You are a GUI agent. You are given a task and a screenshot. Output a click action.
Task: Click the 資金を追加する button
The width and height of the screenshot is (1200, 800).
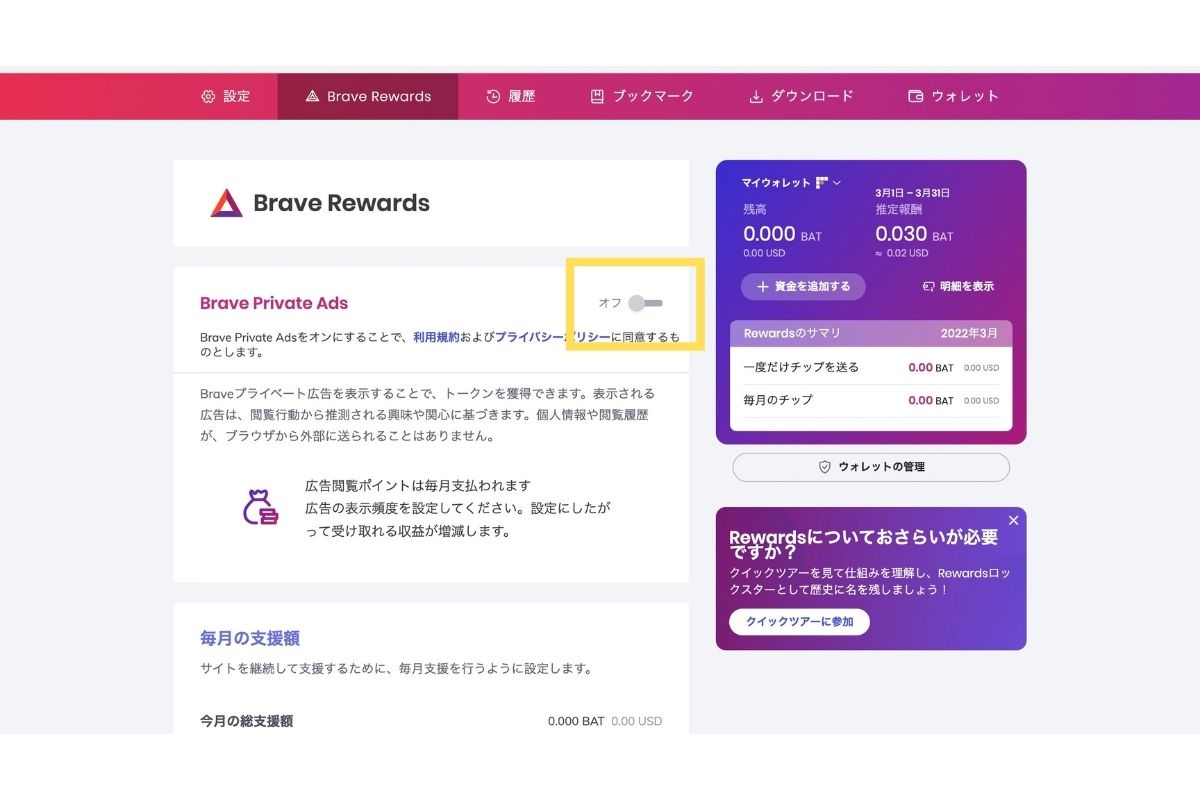point(803,286)
